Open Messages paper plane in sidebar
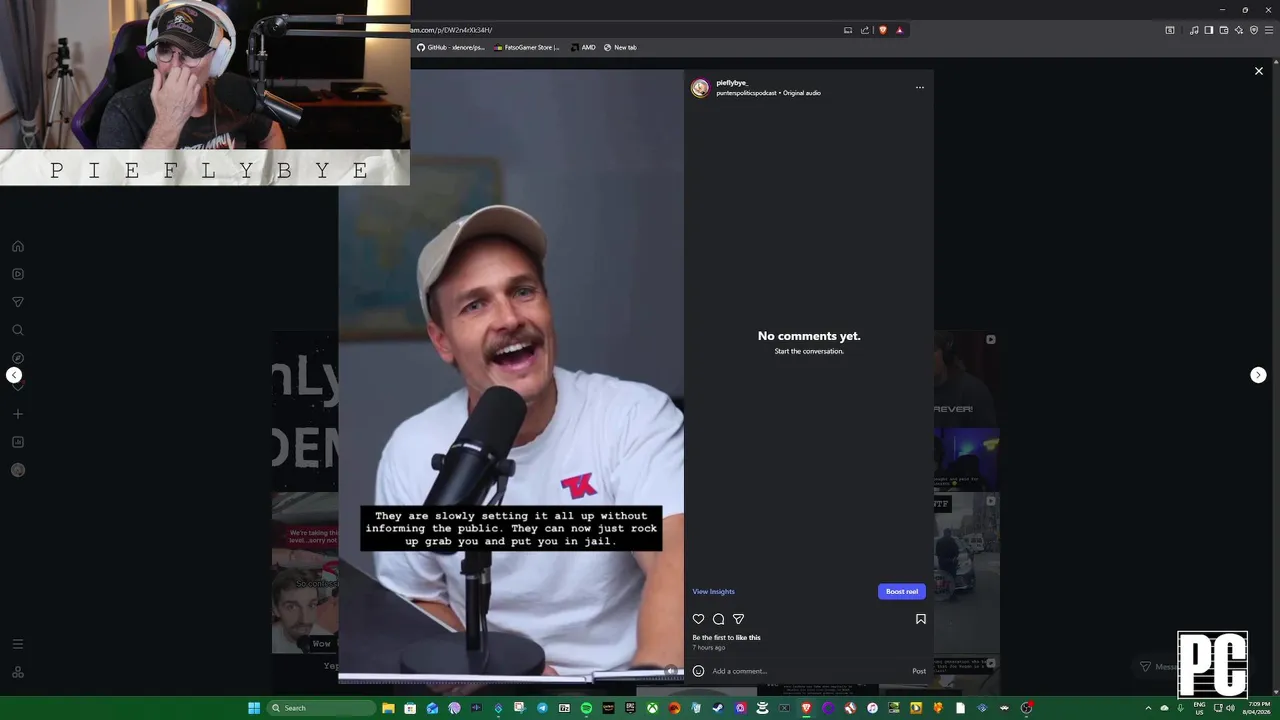Viewport: 1280px width, 720px height. pyautogui.click(x=17, y=302)
